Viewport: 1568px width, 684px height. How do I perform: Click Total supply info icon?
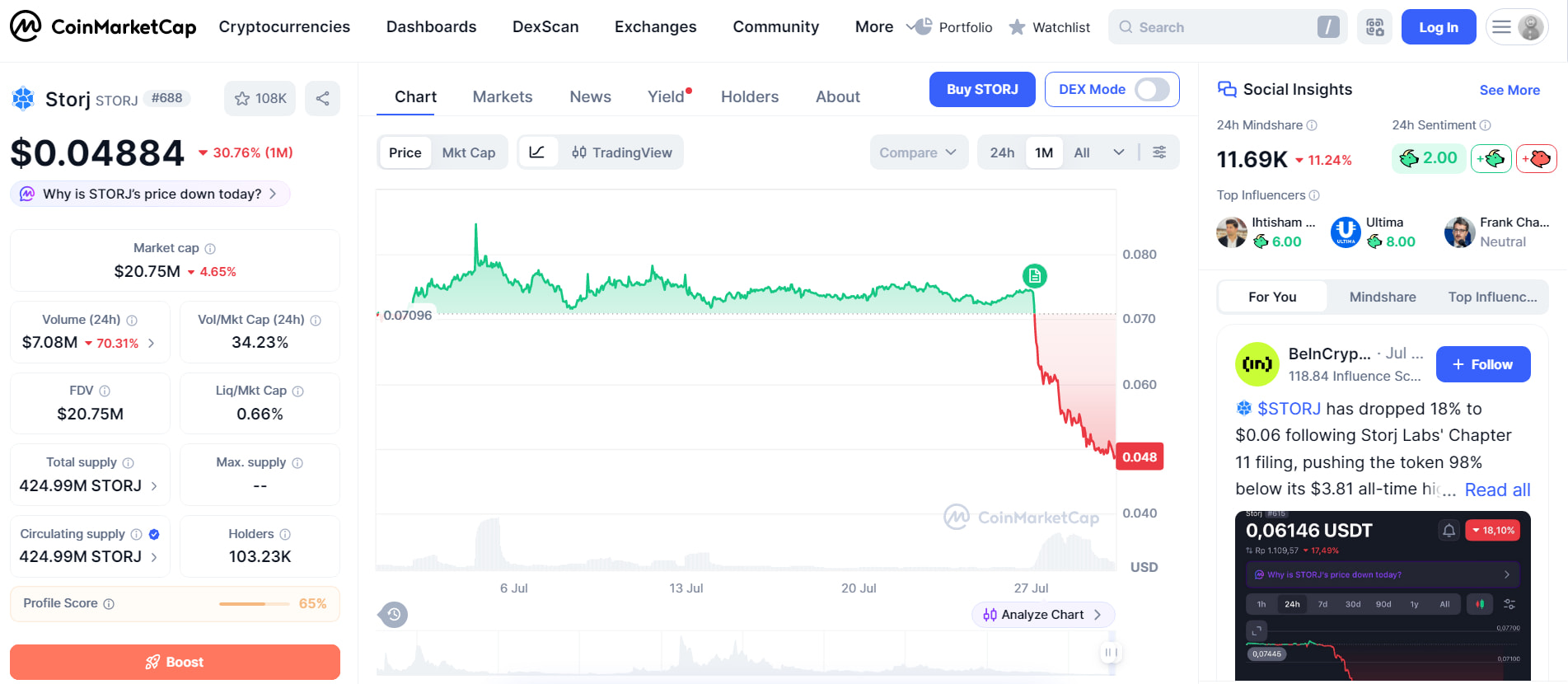(129, 463)
